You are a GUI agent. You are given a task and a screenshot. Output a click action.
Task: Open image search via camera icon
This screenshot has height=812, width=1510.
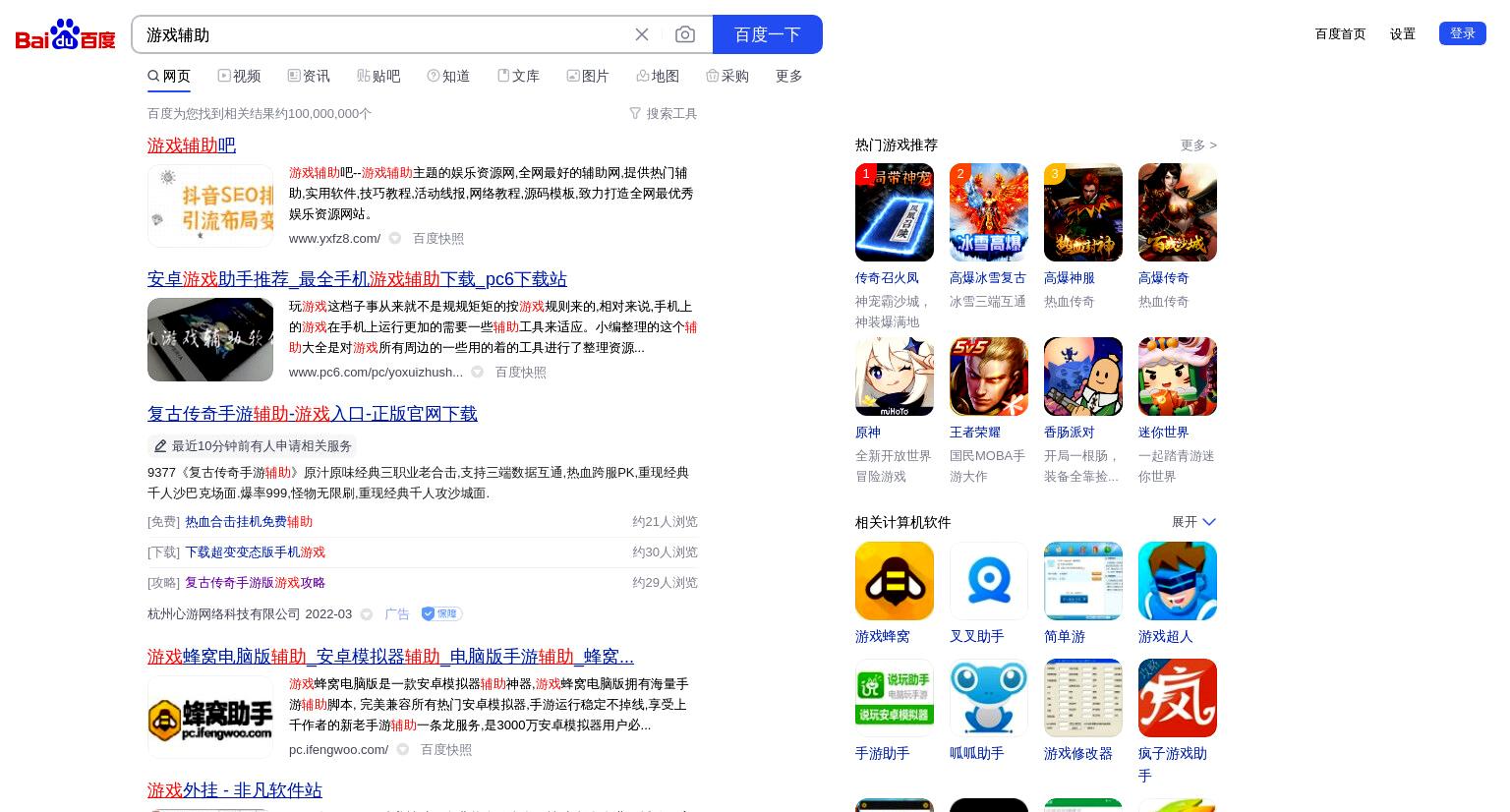pos(685,34)
